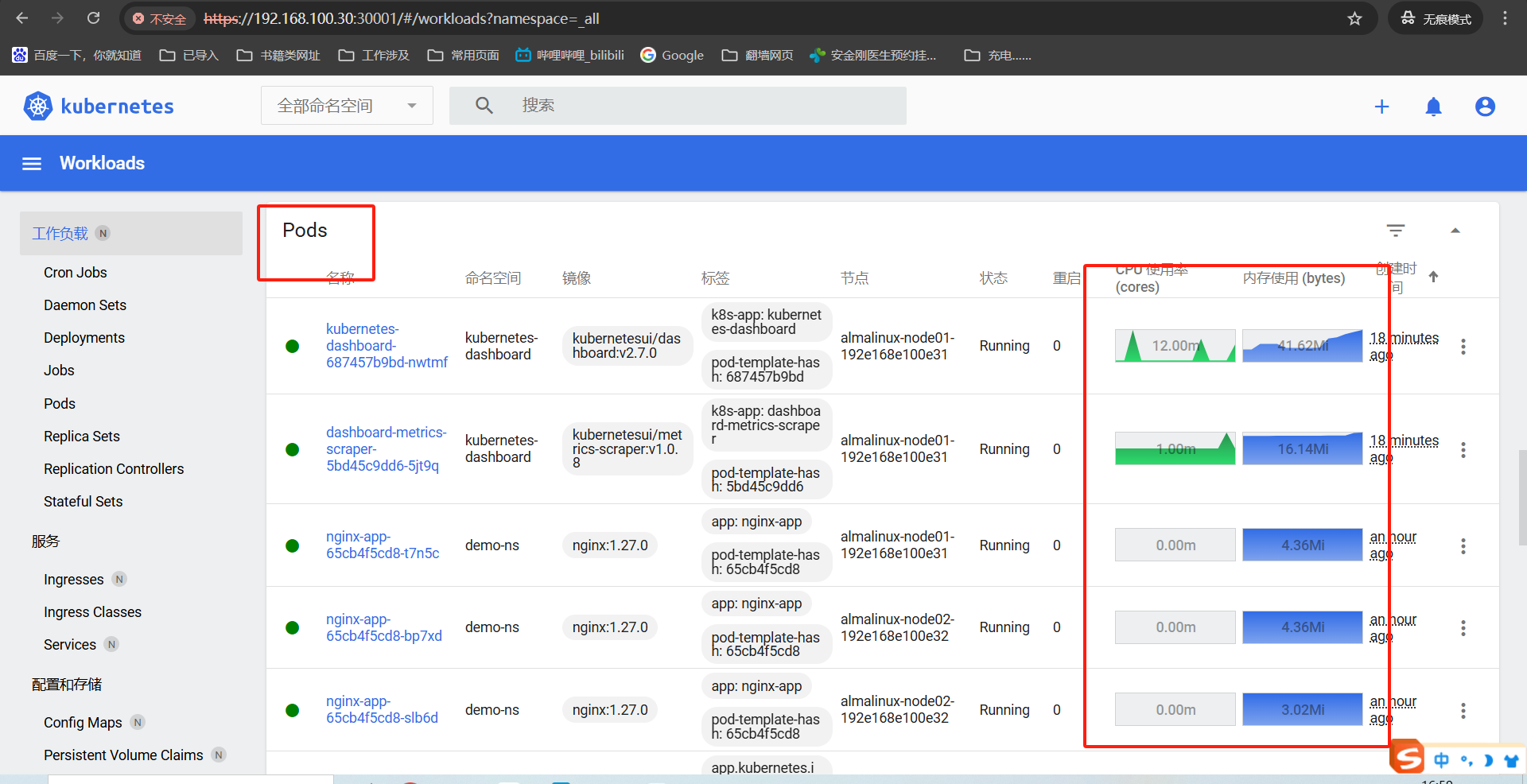Open kubernetes-dashboard-687457b9bd-nwtmf pod link
The height and width of the screenshot is (784, 1527).
tap(387, 346)
